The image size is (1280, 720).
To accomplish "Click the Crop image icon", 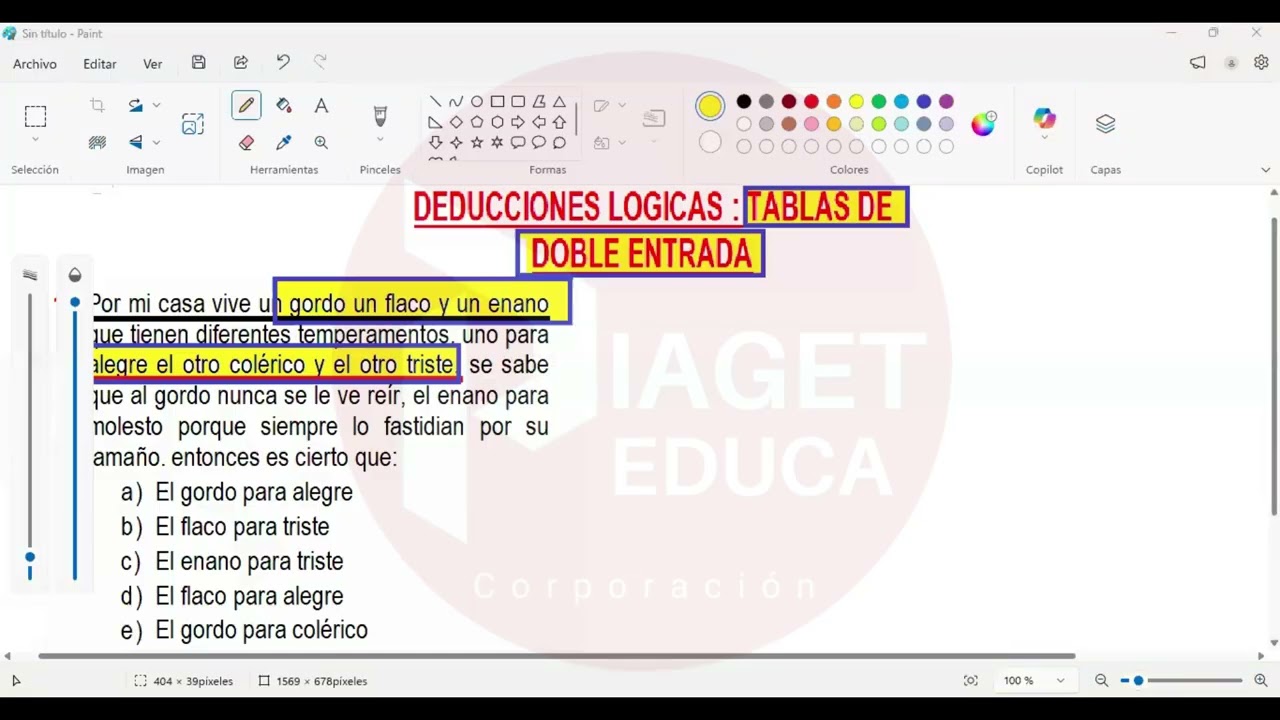I will click(x=97, y=105).
